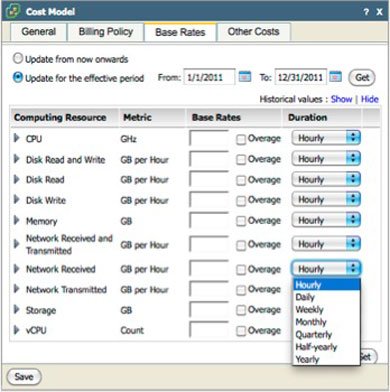
Task: Click the Computing Resource column header
Action: point(64,117)
